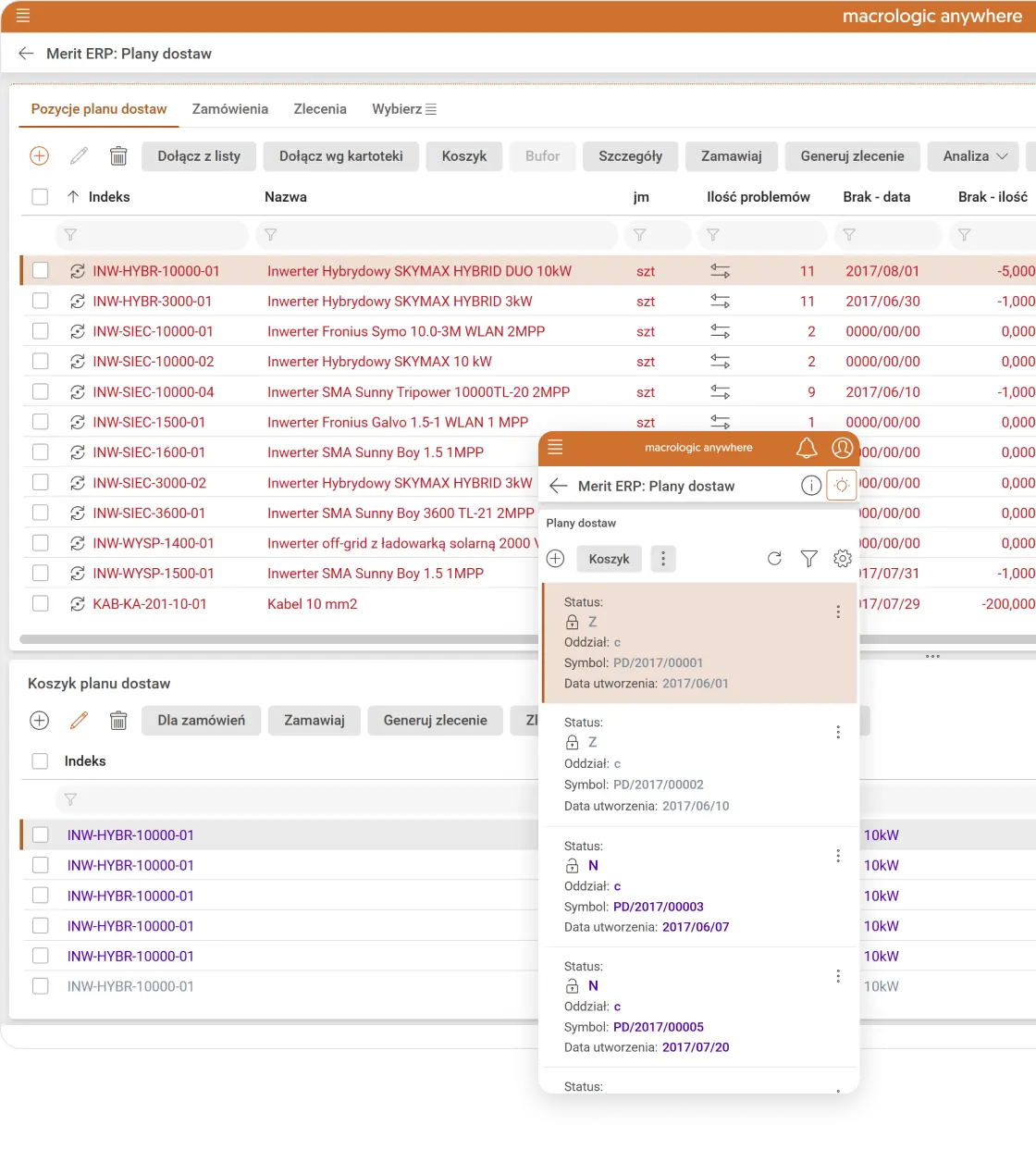Check the box for INW-HYBR-3000-01 row

41,301
